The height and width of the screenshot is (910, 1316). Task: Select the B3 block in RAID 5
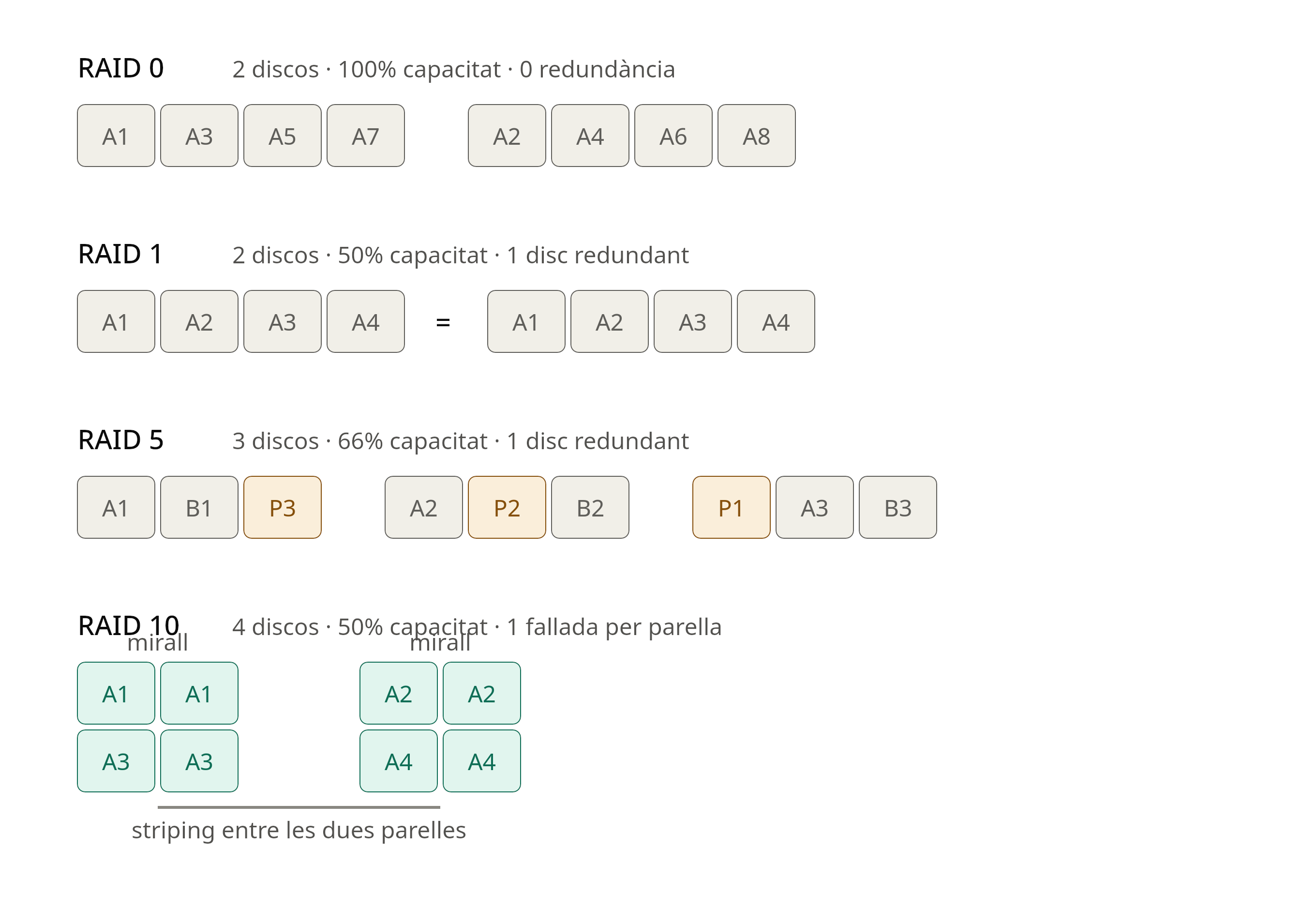coord(897,507)
